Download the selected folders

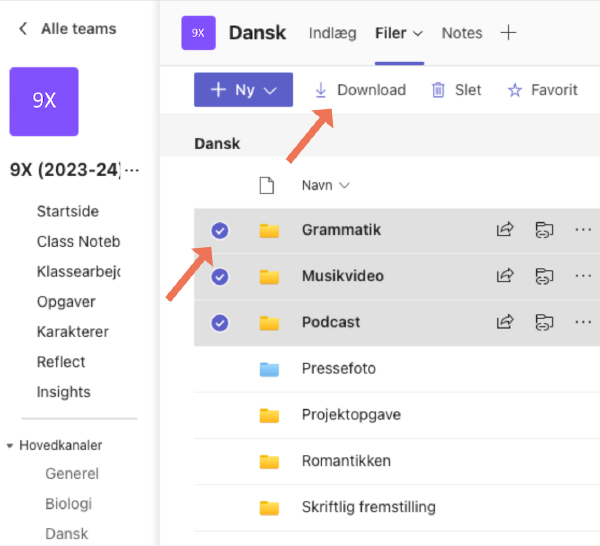(360, 90)
